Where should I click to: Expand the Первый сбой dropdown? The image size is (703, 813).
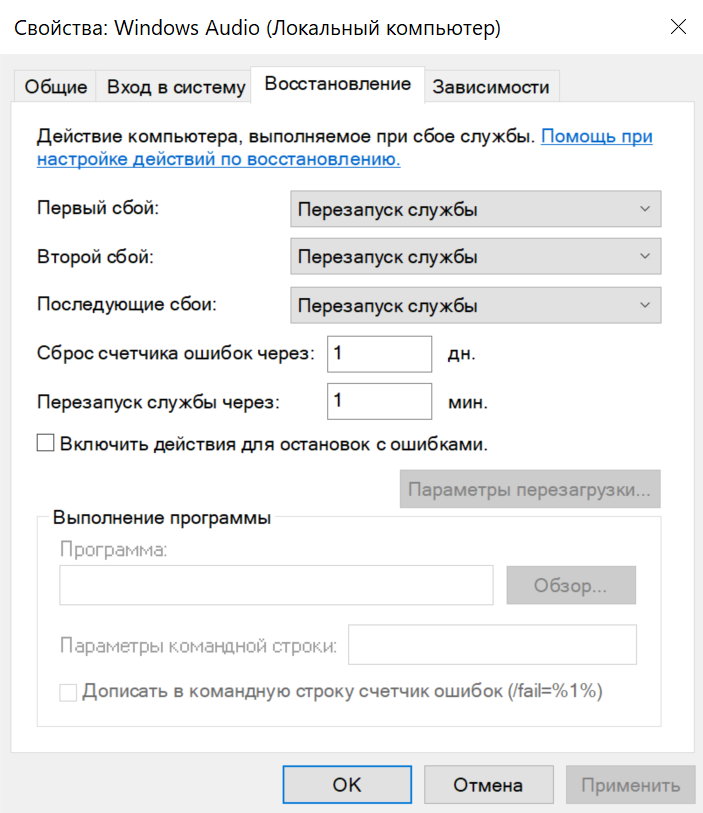(x=475, y=210)
